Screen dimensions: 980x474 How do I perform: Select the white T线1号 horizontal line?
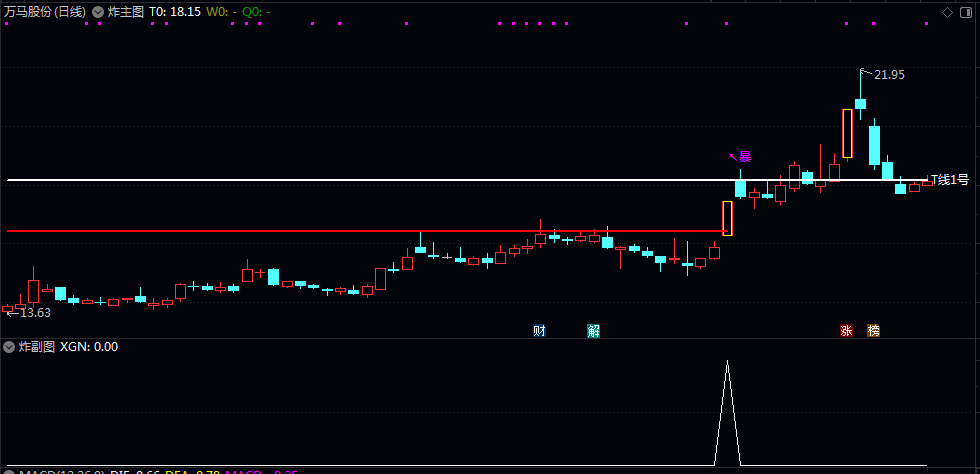pyautogui.click(x=469, y=180)
